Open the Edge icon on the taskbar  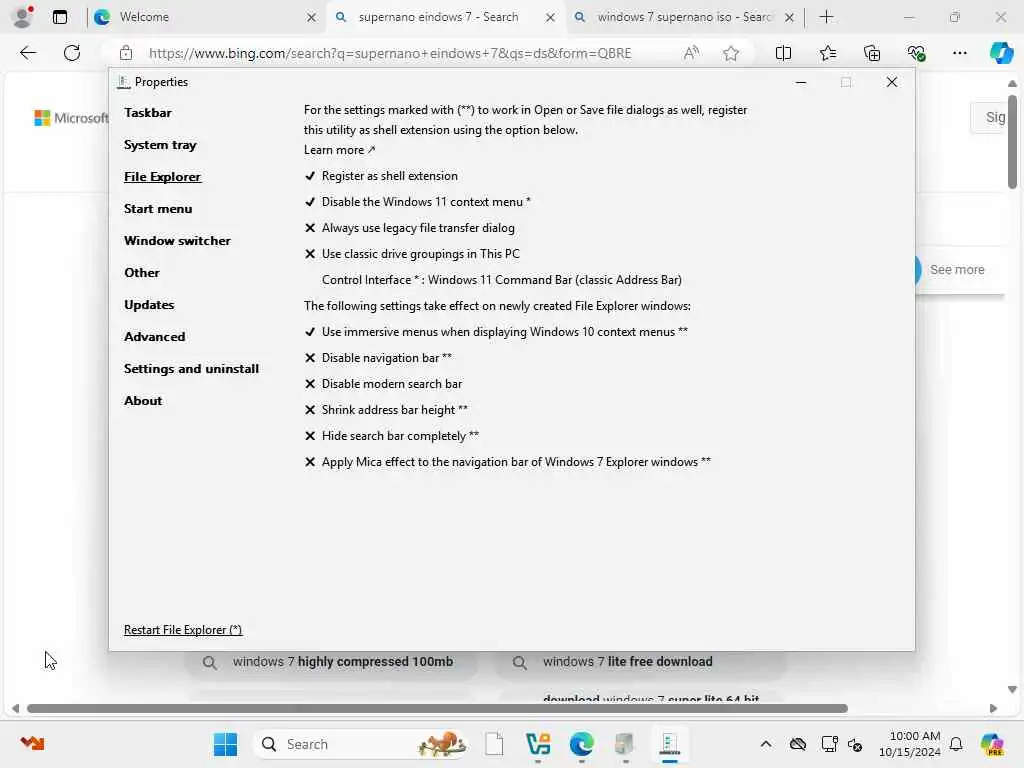[581, 744]
